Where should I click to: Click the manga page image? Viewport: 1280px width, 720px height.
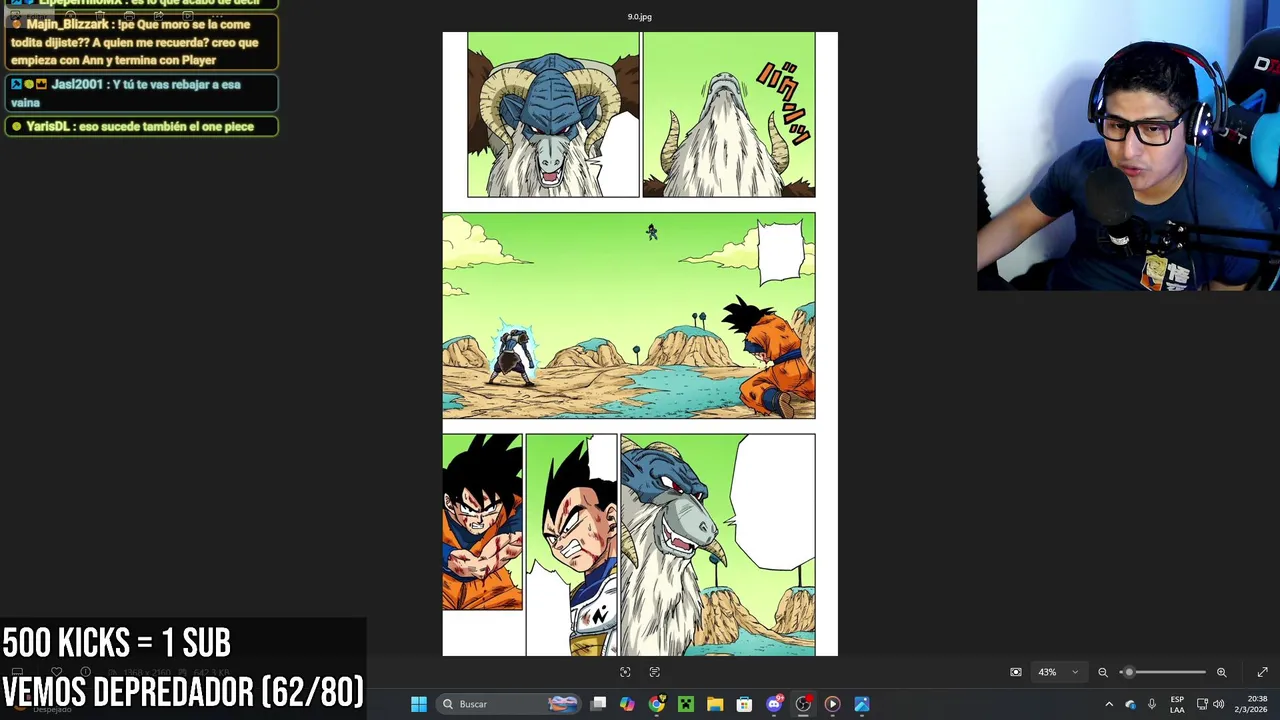(640, 343)
